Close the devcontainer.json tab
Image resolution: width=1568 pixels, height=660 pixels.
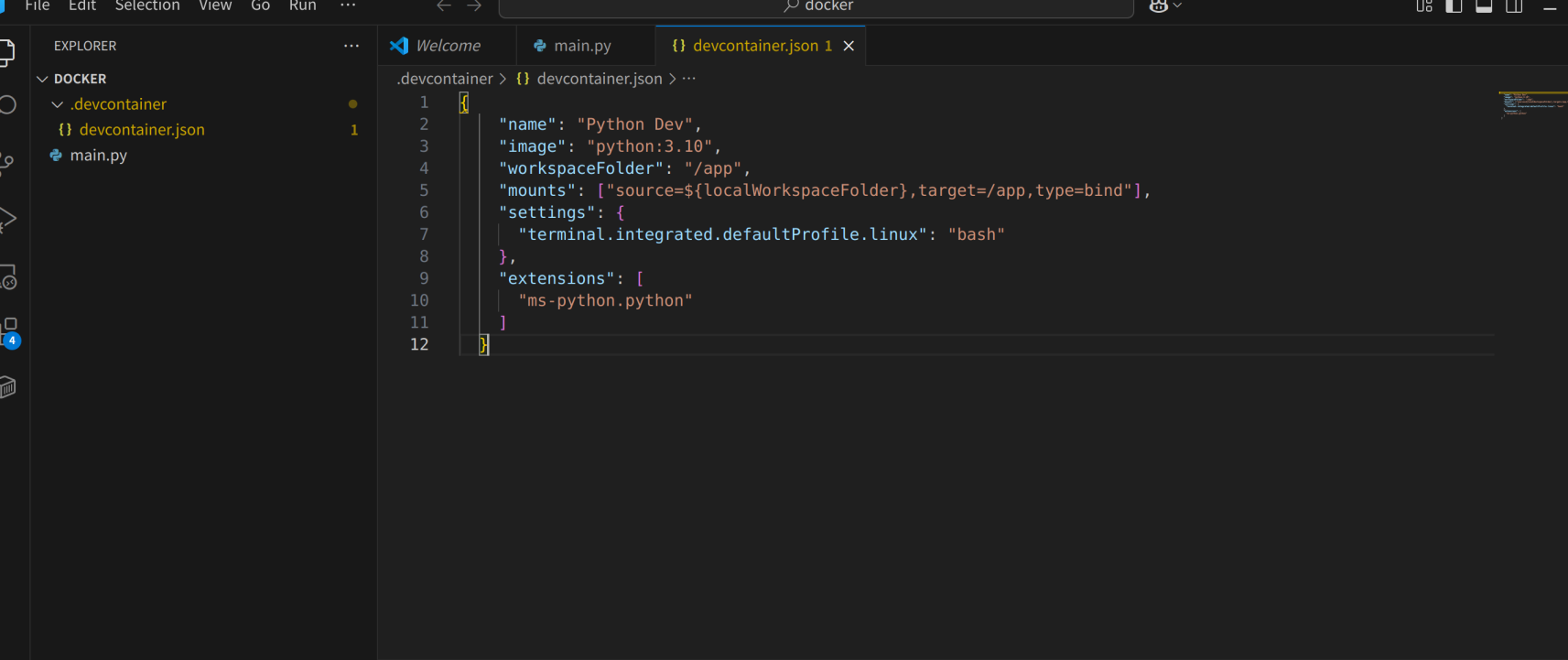point(849,46)
